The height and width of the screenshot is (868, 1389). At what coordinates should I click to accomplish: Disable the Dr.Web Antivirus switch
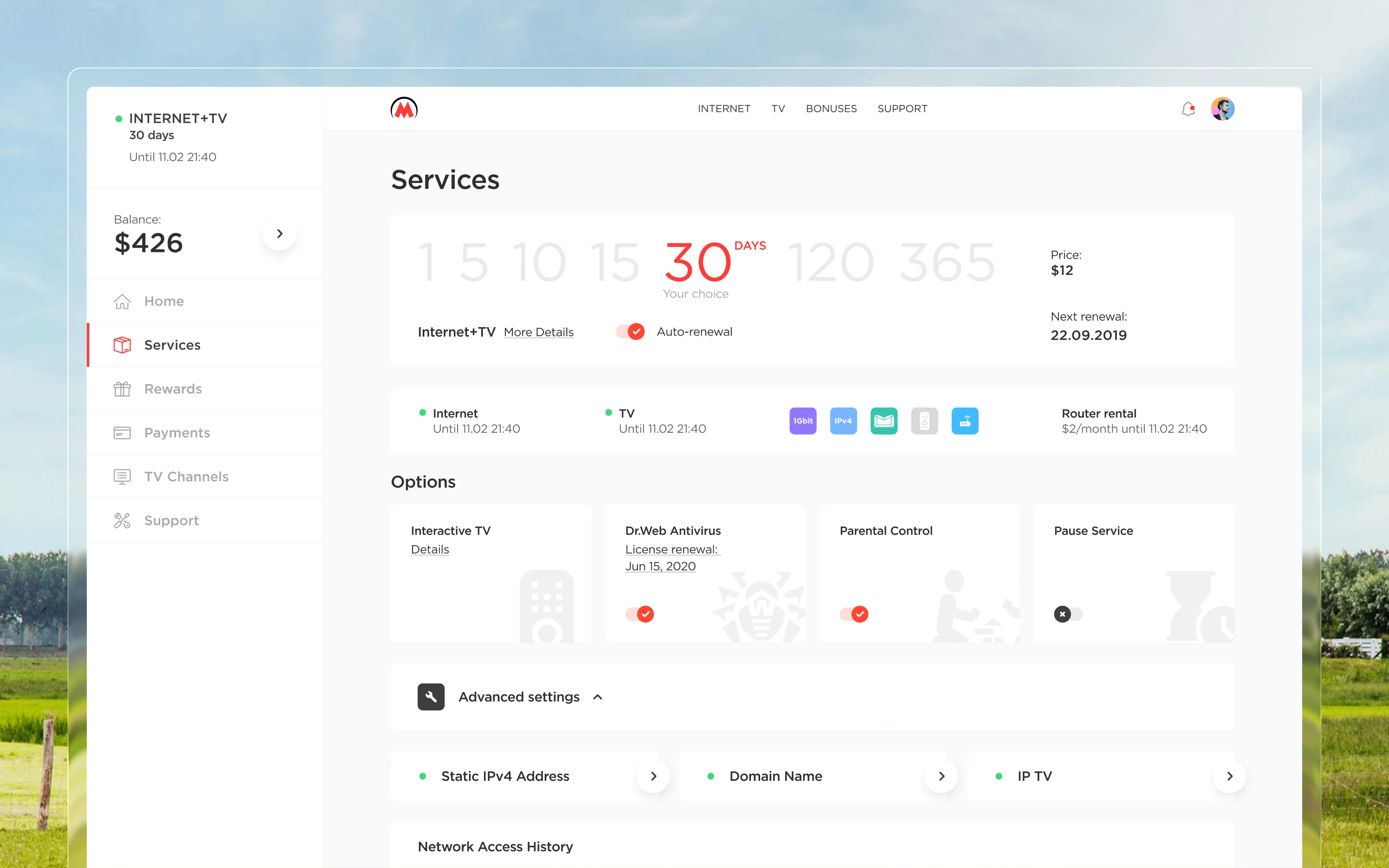click(640, 614)
